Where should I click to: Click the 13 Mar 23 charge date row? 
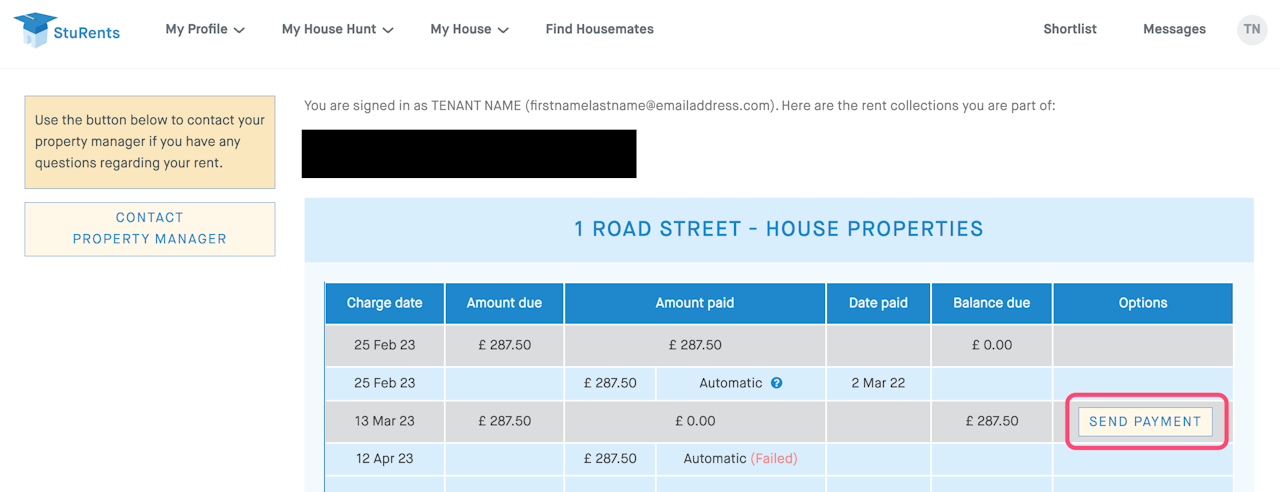click(x=384, y=421)
